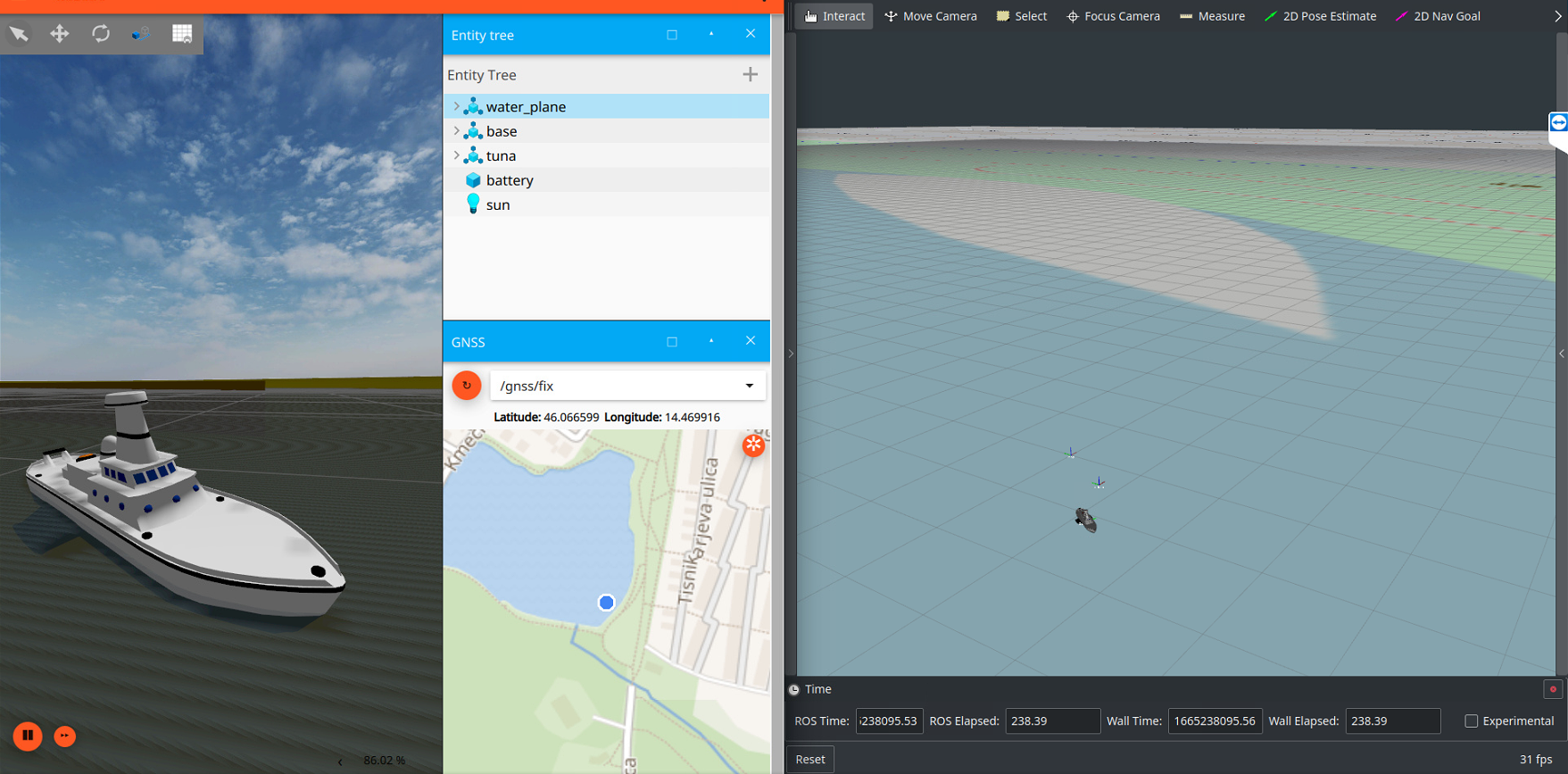Collapse the Entity tree panel
The width and height of the screenshot is (1568, 774).
point(711,35)
